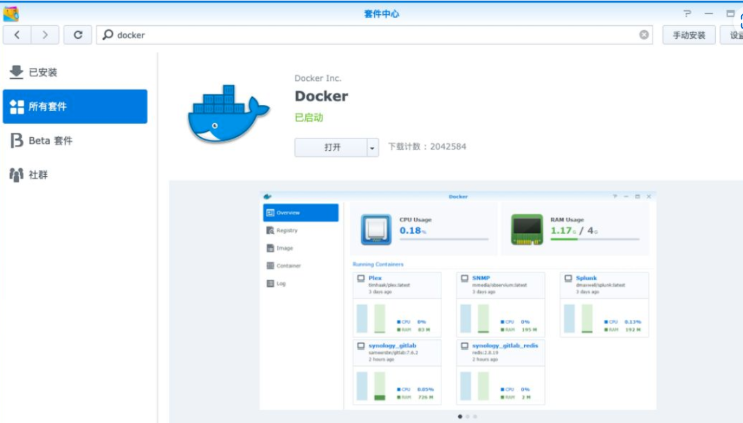The width and height of the screenshot is (743, 423).
Task: Select 已安装 in the sidebar
Action: pos(75,72)
